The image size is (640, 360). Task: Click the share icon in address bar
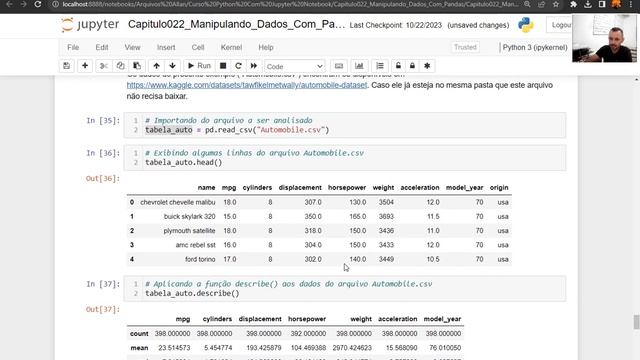(541, 4)
